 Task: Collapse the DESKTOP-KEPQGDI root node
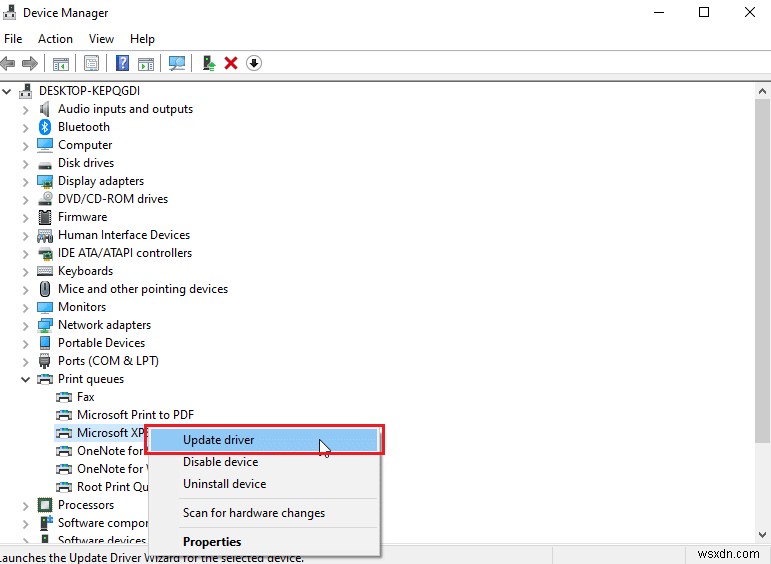[7, 91]
